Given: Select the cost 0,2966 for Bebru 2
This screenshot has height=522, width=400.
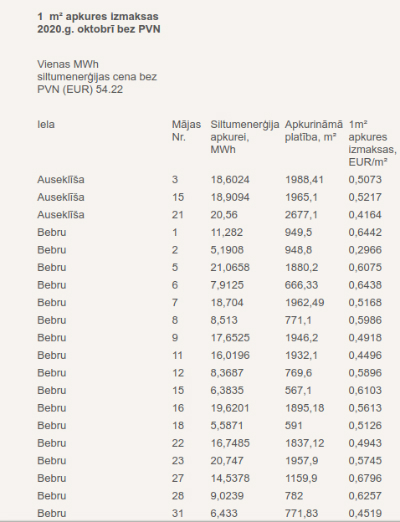Looking at the screenshot, I should click(x=365, y=250).
